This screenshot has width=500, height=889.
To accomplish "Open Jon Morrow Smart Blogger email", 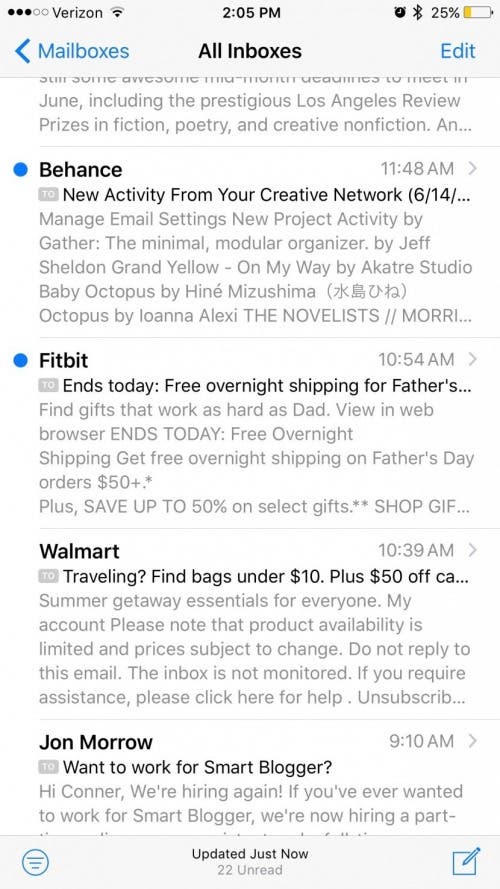I will (250, 777).
